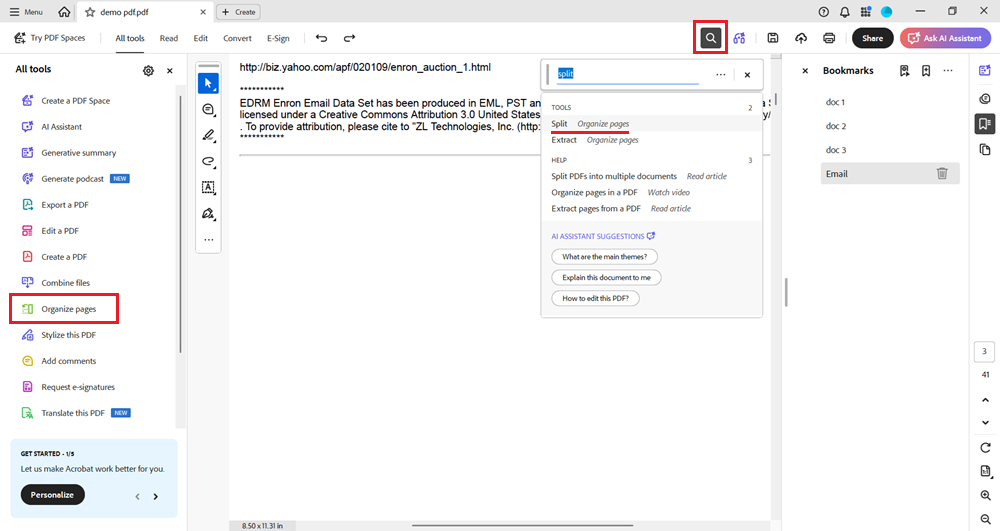Close the search box
Viewport: 1001px width, 531px height.
[748, 75]
